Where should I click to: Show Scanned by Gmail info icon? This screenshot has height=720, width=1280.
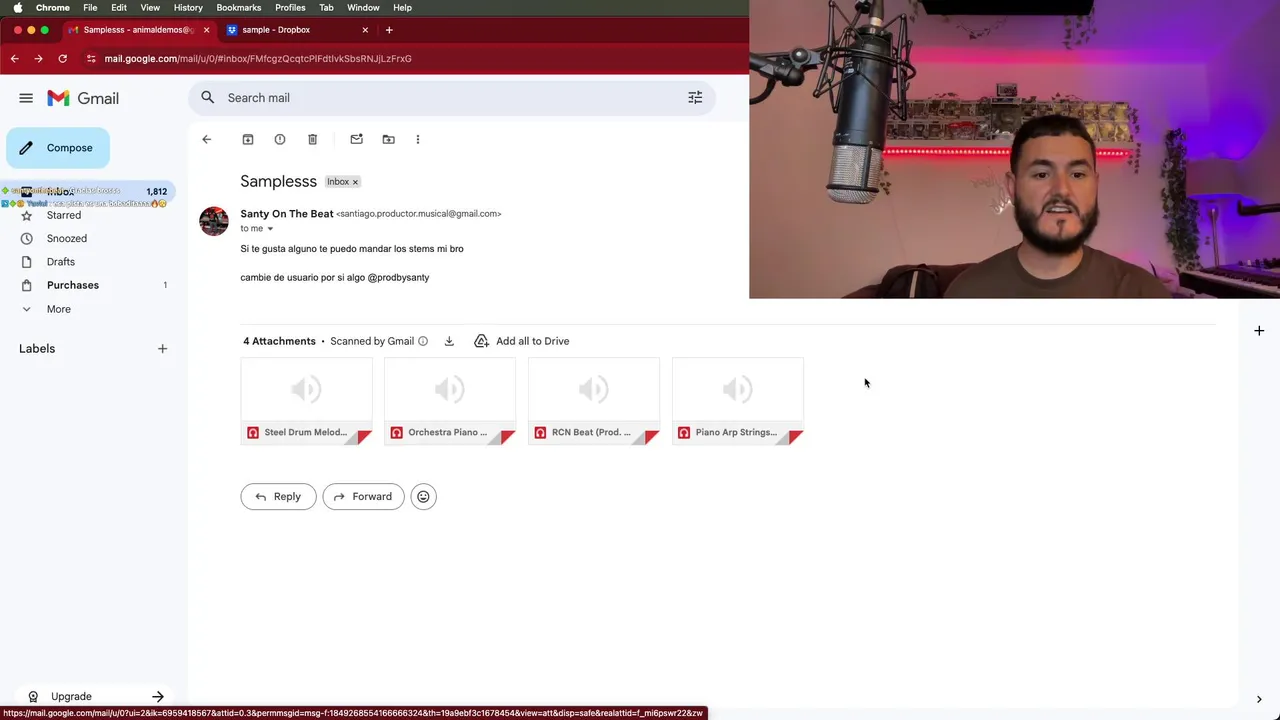423,341
